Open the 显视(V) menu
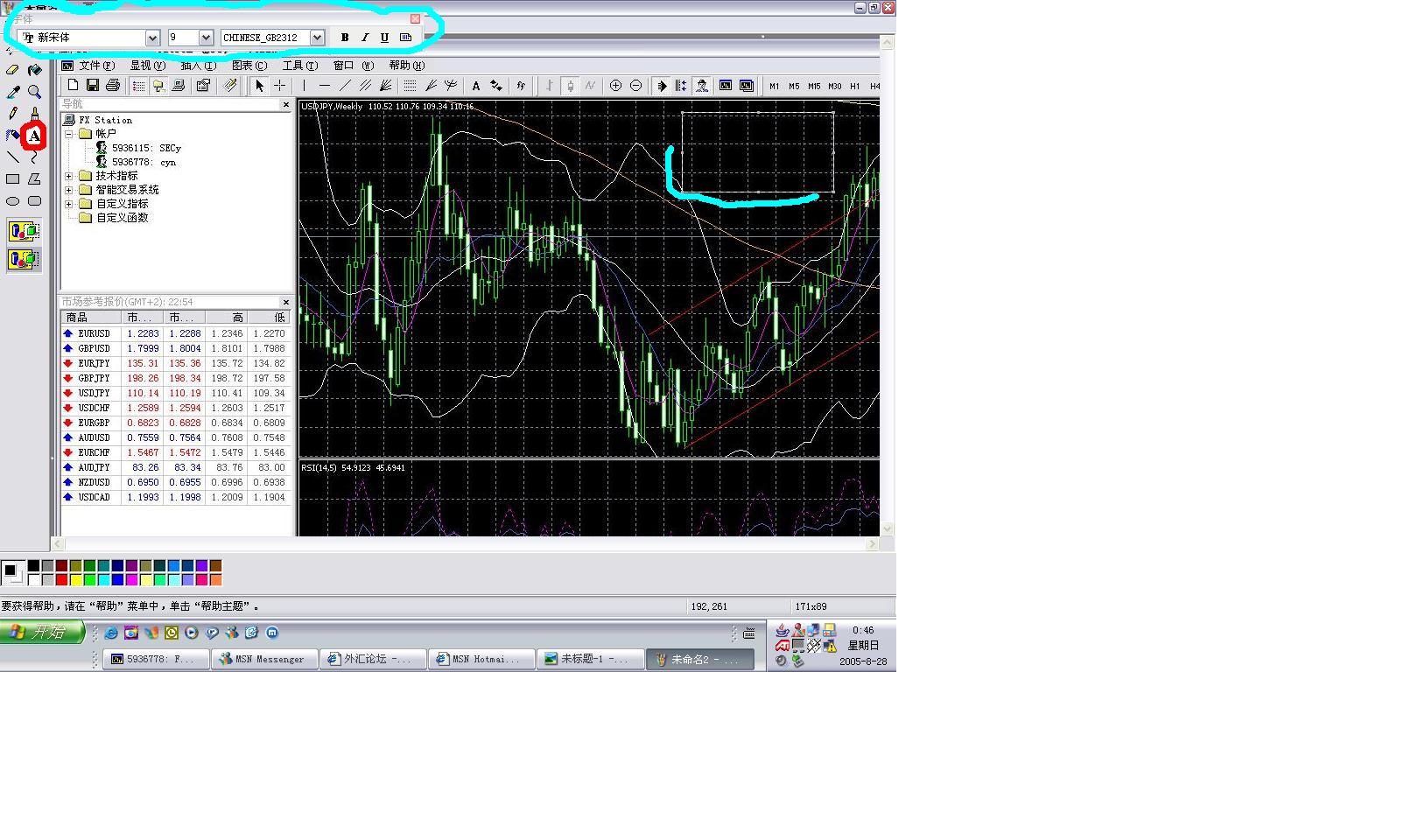 [148, 66]
